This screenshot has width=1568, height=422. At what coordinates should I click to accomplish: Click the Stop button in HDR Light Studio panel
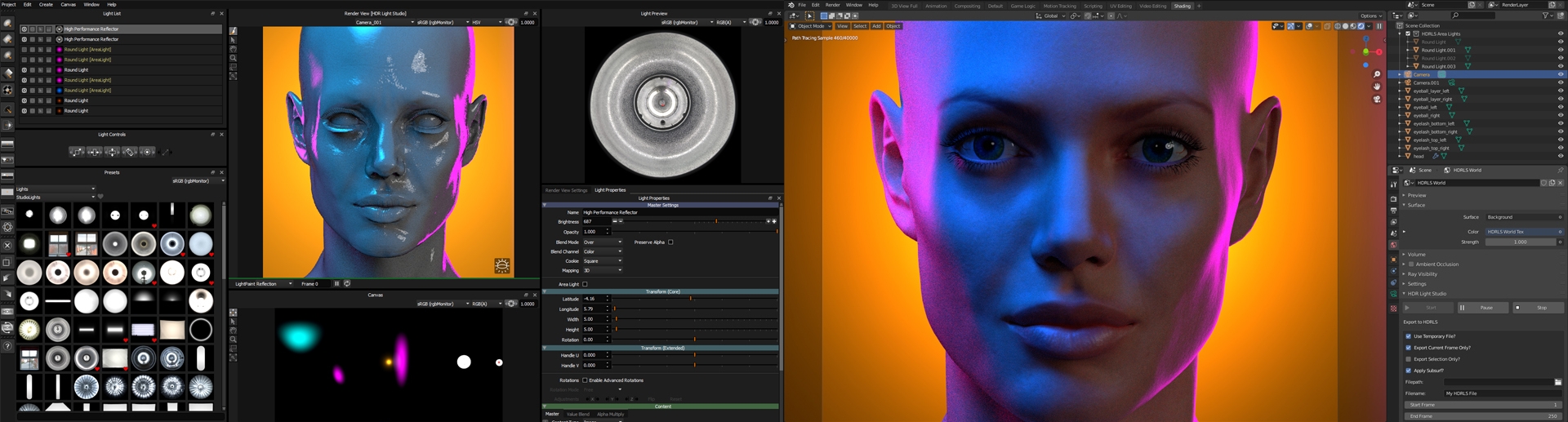click(x=1538, y=308)
